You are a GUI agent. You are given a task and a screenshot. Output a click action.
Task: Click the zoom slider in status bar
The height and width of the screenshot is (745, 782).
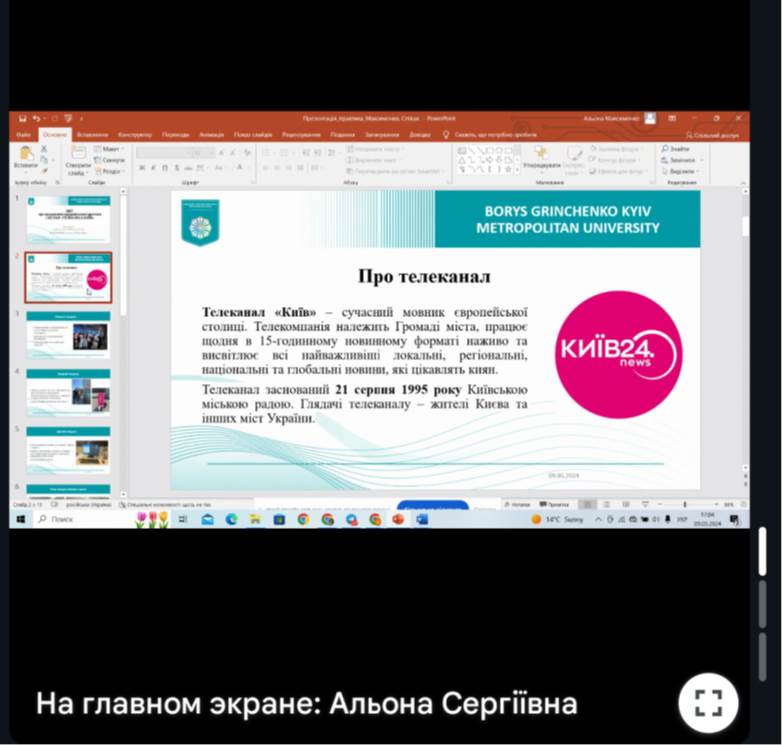(684, 505)
